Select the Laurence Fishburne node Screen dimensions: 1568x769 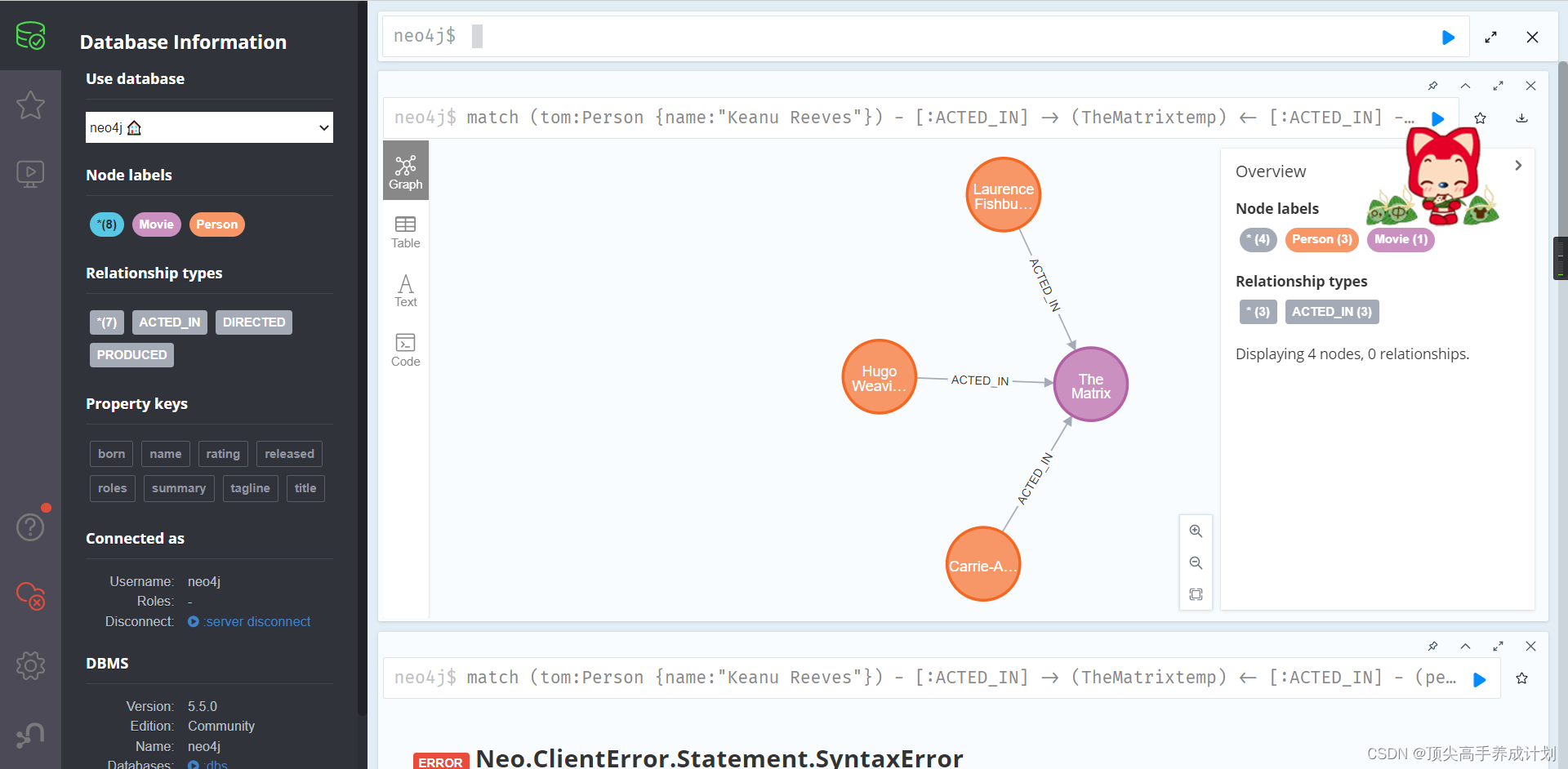[x=1003, y=195]
